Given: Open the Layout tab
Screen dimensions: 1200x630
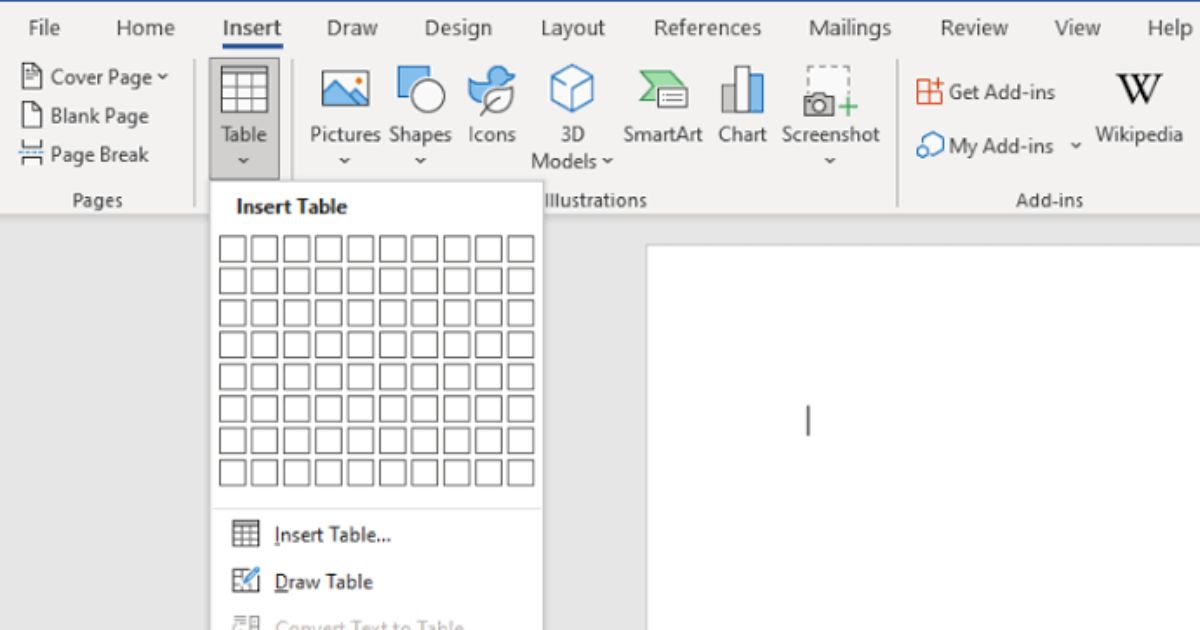Looking at the screenshot, I should (573, 28).
